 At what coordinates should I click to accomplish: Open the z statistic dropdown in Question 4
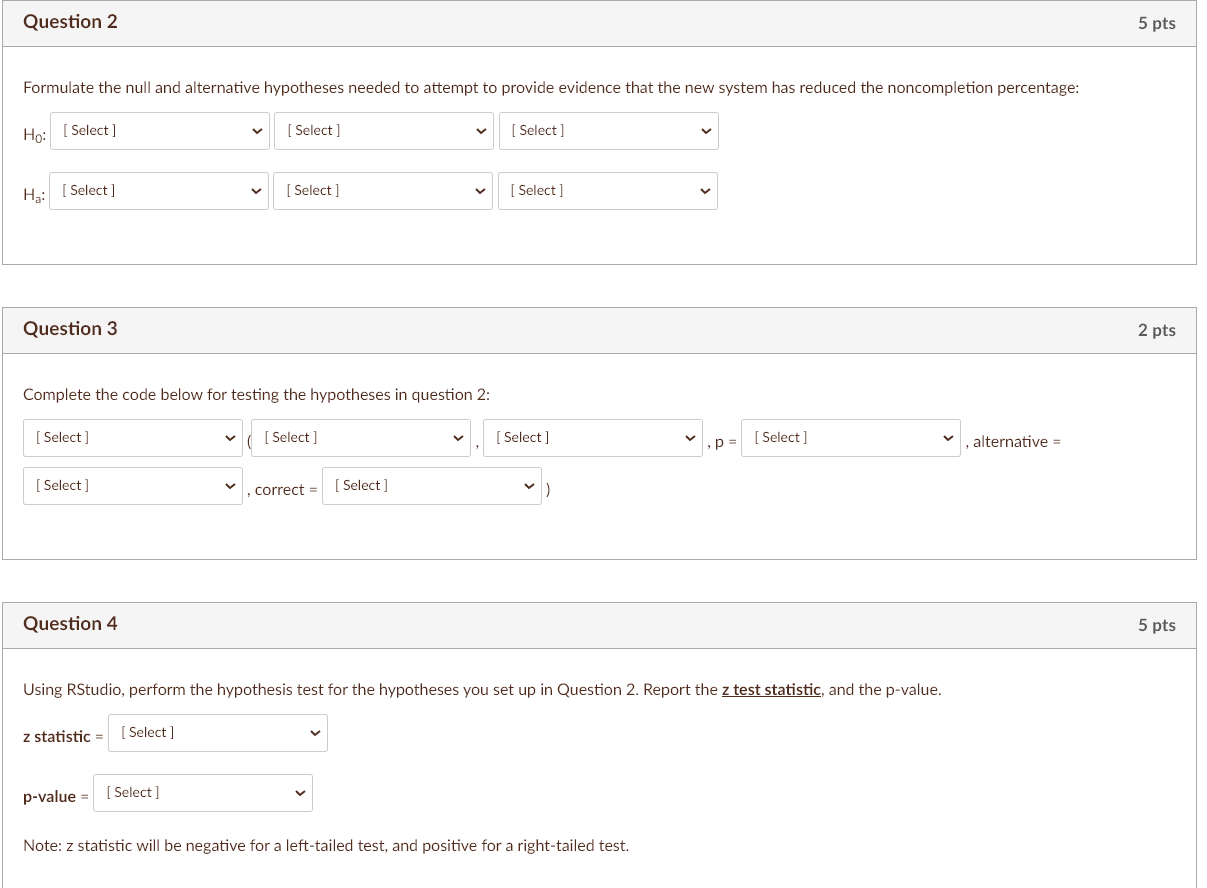click(217, 732)
